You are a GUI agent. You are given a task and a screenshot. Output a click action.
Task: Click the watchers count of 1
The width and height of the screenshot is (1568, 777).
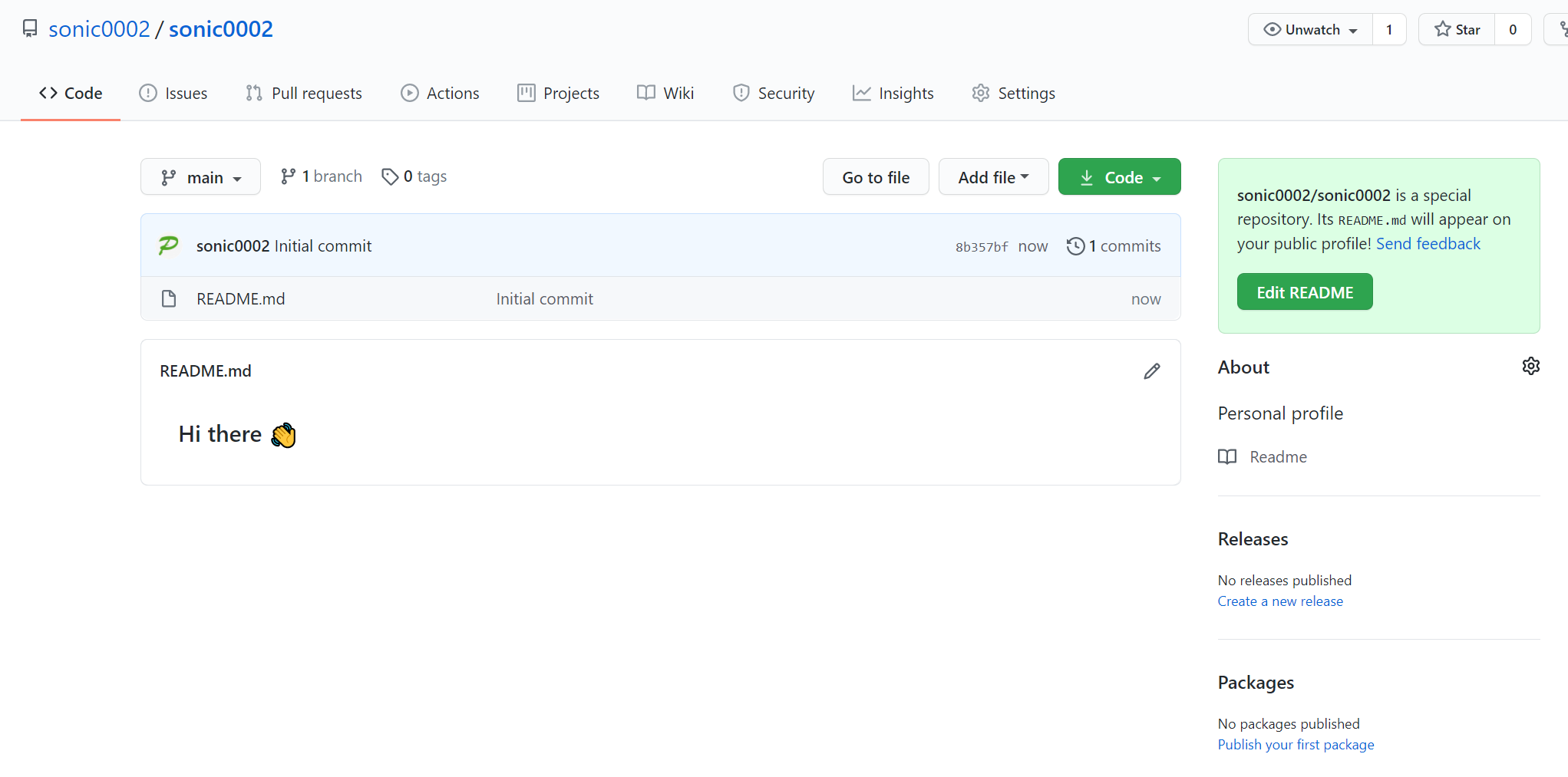1389,30
